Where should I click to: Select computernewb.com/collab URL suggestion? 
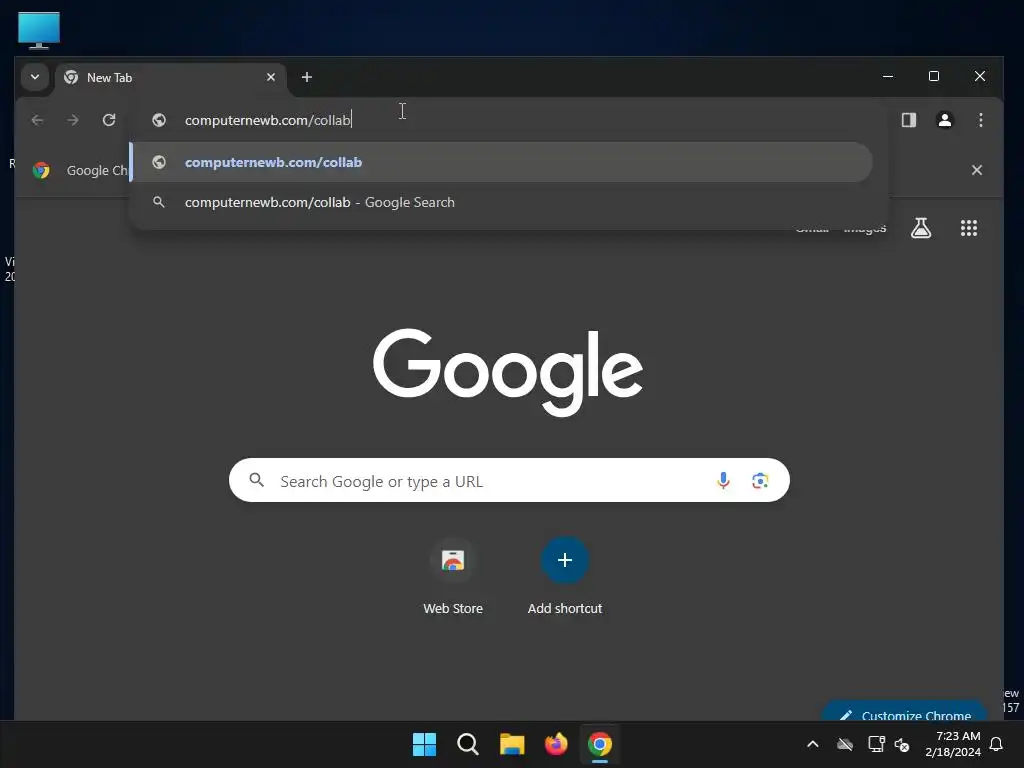click(502, 162)
